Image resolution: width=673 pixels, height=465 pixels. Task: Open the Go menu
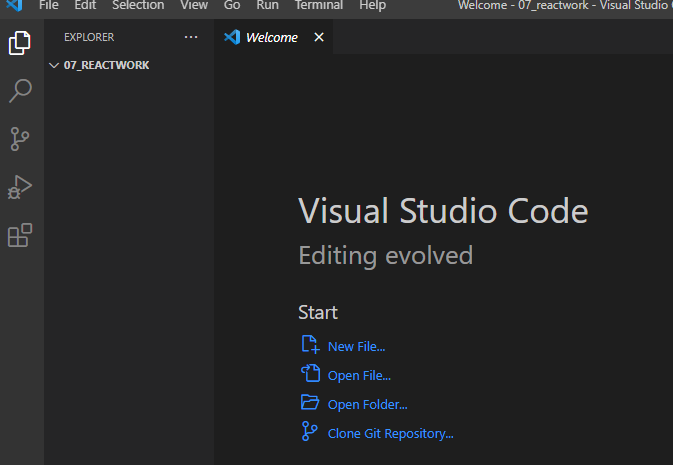(232, 5)
